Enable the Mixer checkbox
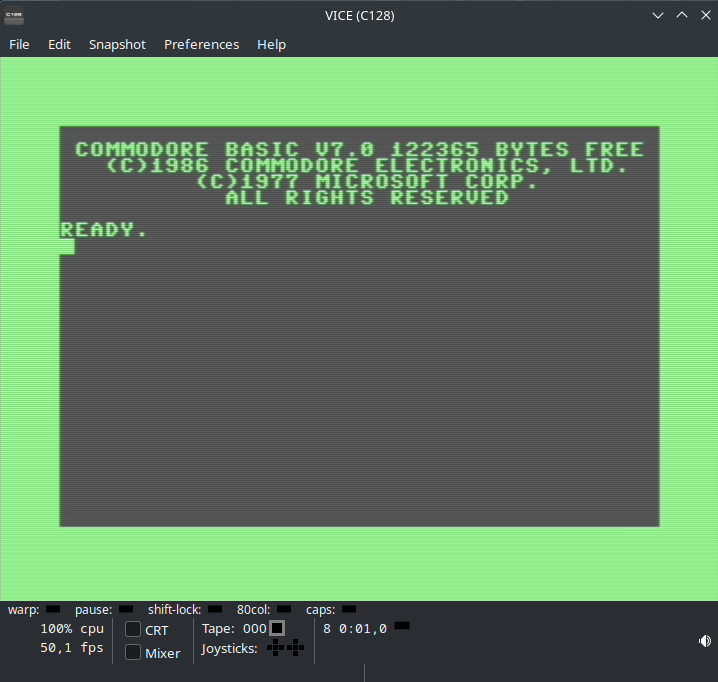The width and height of the screenshot is (718, 682). [x=133, y=652]
